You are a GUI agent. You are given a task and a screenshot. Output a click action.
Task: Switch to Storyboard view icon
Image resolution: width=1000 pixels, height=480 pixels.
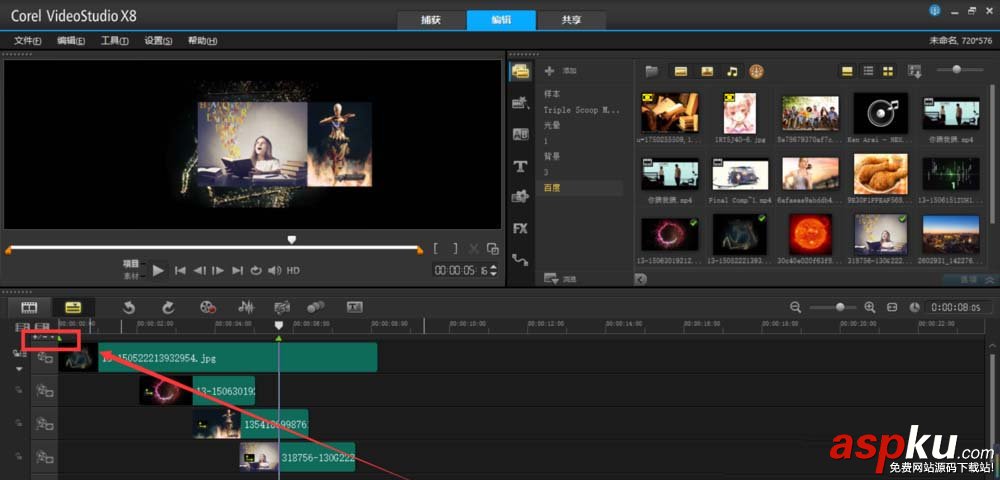(29, 308)
